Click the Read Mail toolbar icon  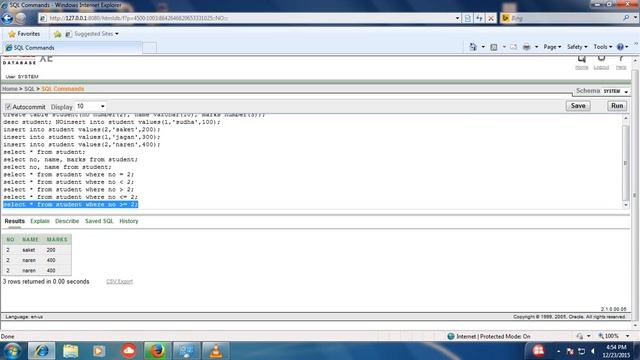coord(513,47)
